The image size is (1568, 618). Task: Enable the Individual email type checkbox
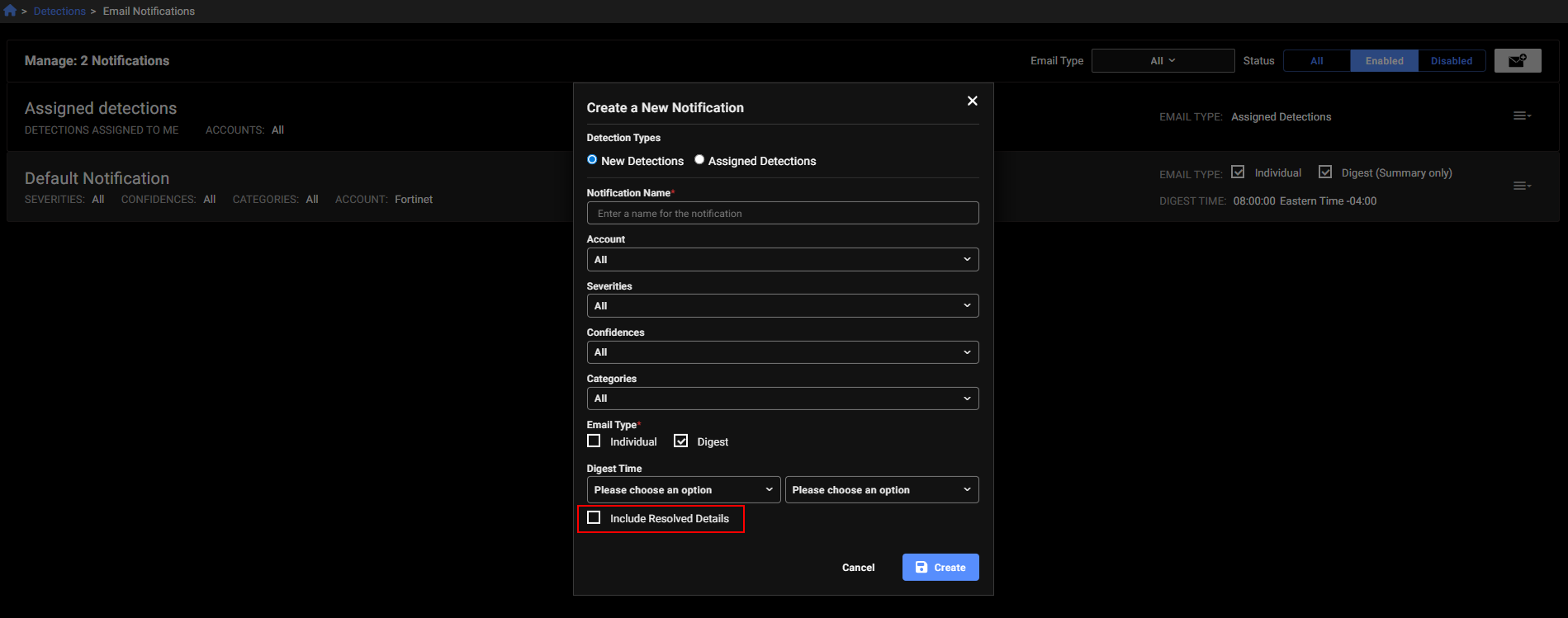[x=594, y=441]
